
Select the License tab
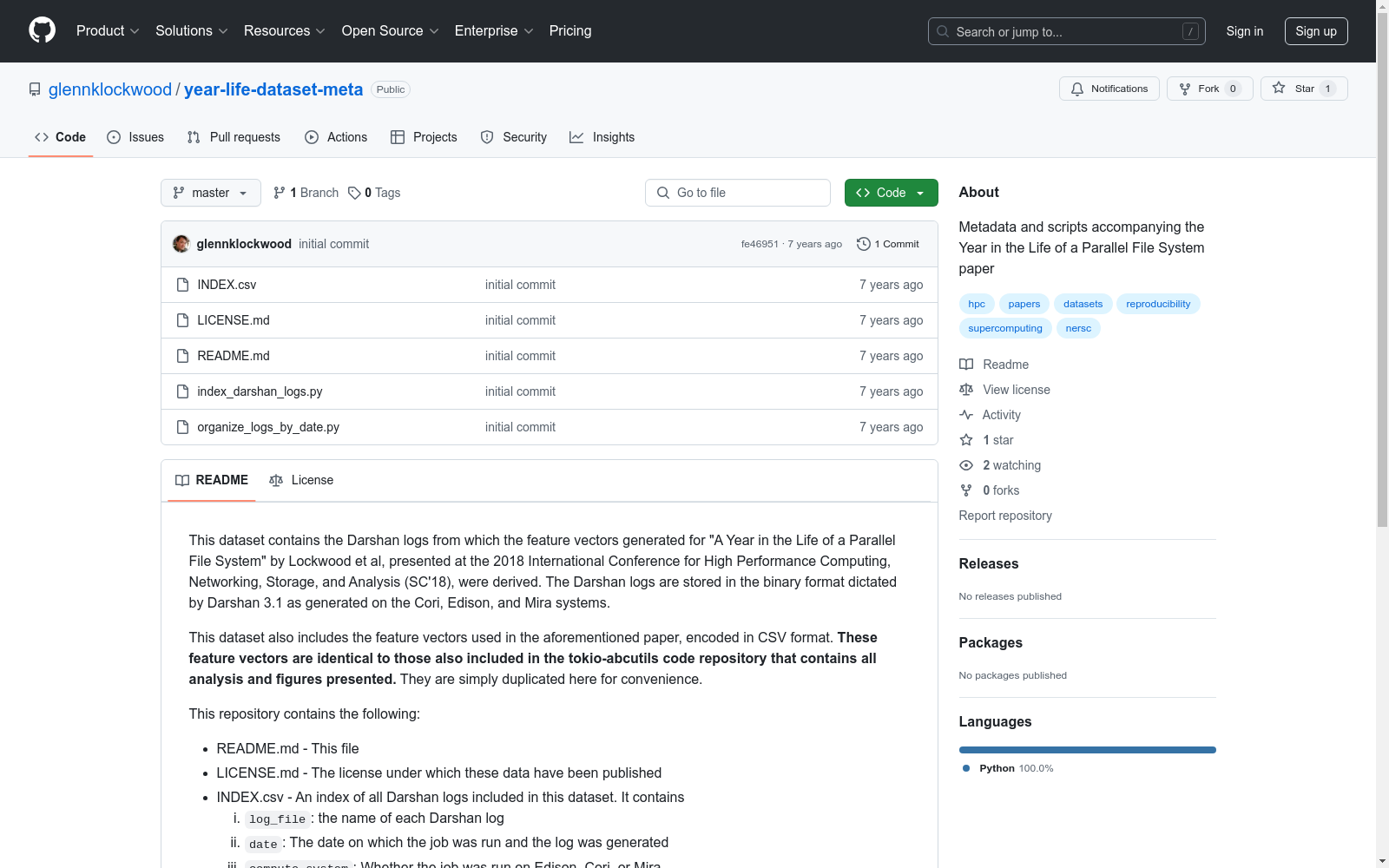[301, 480]
